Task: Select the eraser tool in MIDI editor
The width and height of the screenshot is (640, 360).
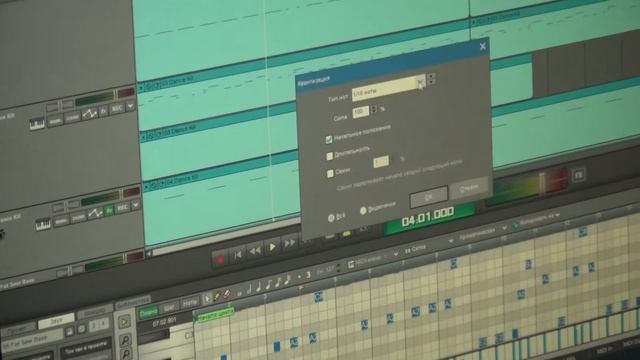Action: click(x=227, y=294)
